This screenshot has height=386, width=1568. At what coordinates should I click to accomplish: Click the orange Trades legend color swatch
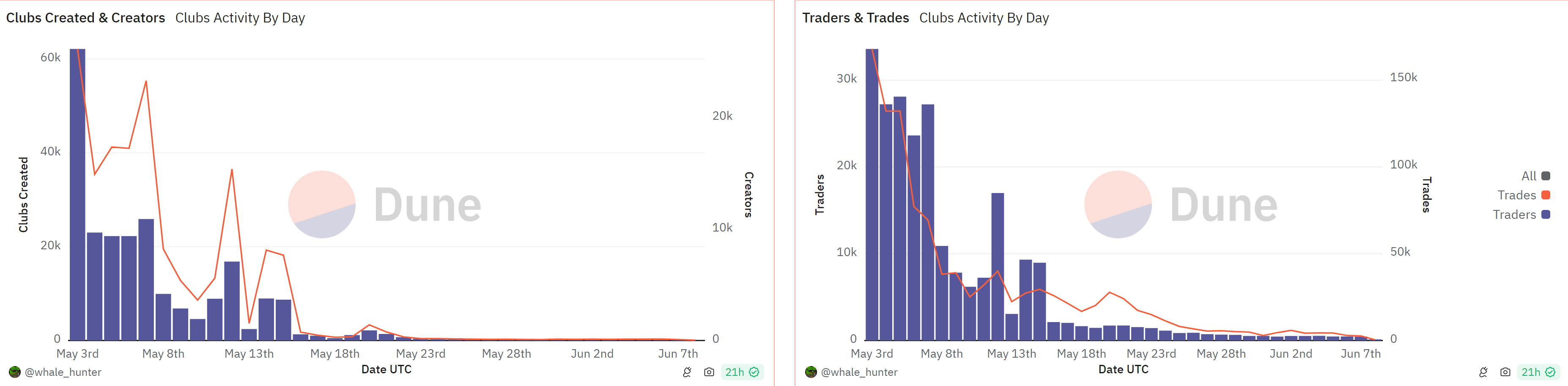[x=1546, y=196]
